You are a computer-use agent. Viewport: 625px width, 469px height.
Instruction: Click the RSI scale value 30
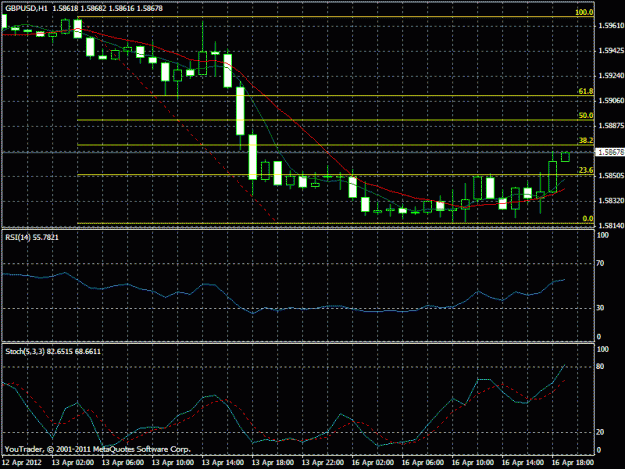600,308
